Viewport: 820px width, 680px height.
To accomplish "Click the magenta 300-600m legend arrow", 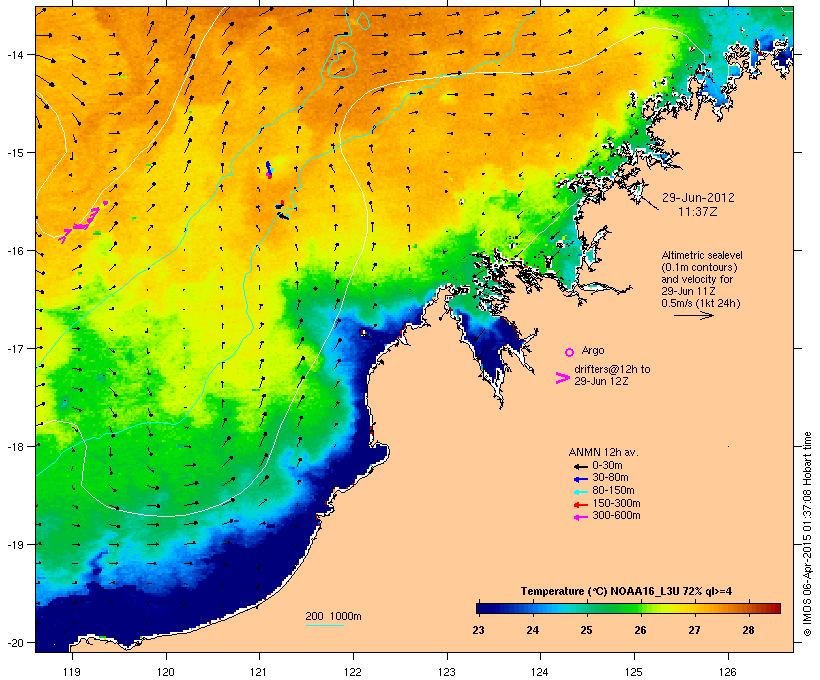I will click(581, 517).
